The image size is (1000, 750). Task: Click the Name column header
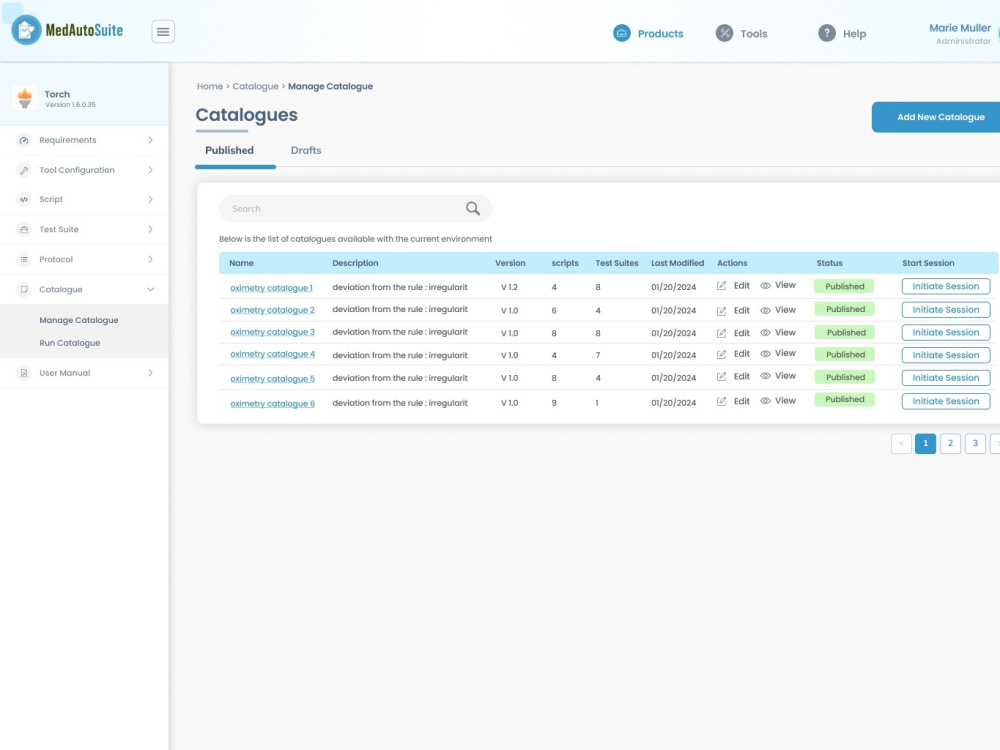tap(241, 263)
